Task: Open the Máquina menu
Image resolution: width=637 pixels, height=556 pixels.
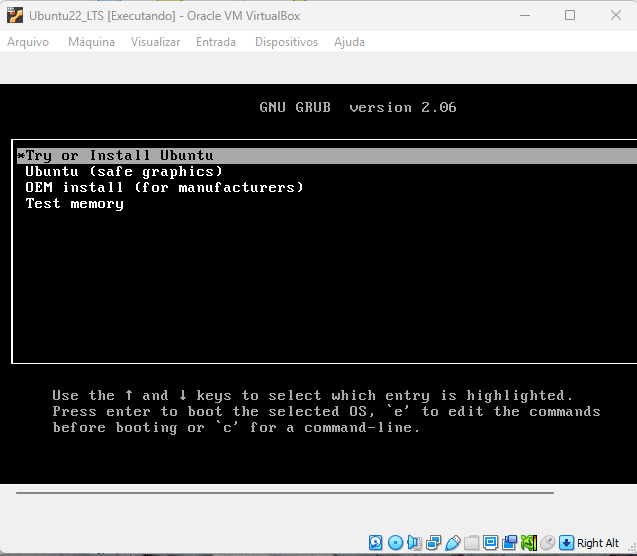Action: coord(91,42)
